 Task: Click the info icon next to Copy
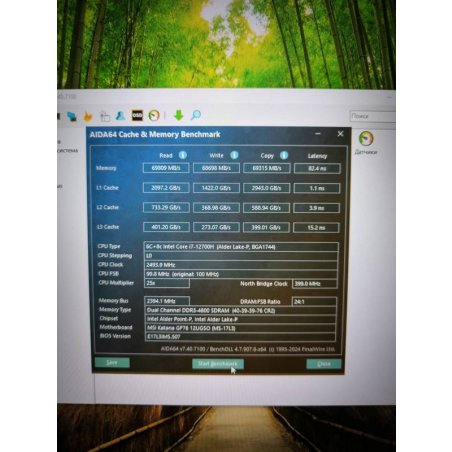pos(284,155)
